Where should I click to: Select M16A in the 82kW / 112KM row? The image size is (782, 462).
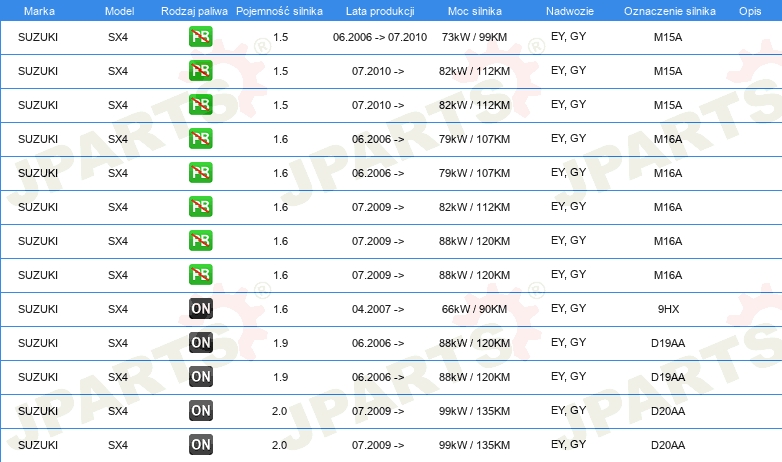668,207
